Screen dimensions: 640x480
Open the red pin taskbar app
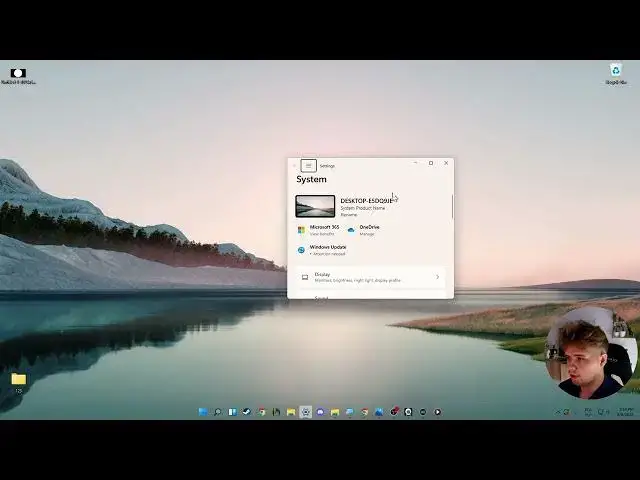[x=394, y=412]
